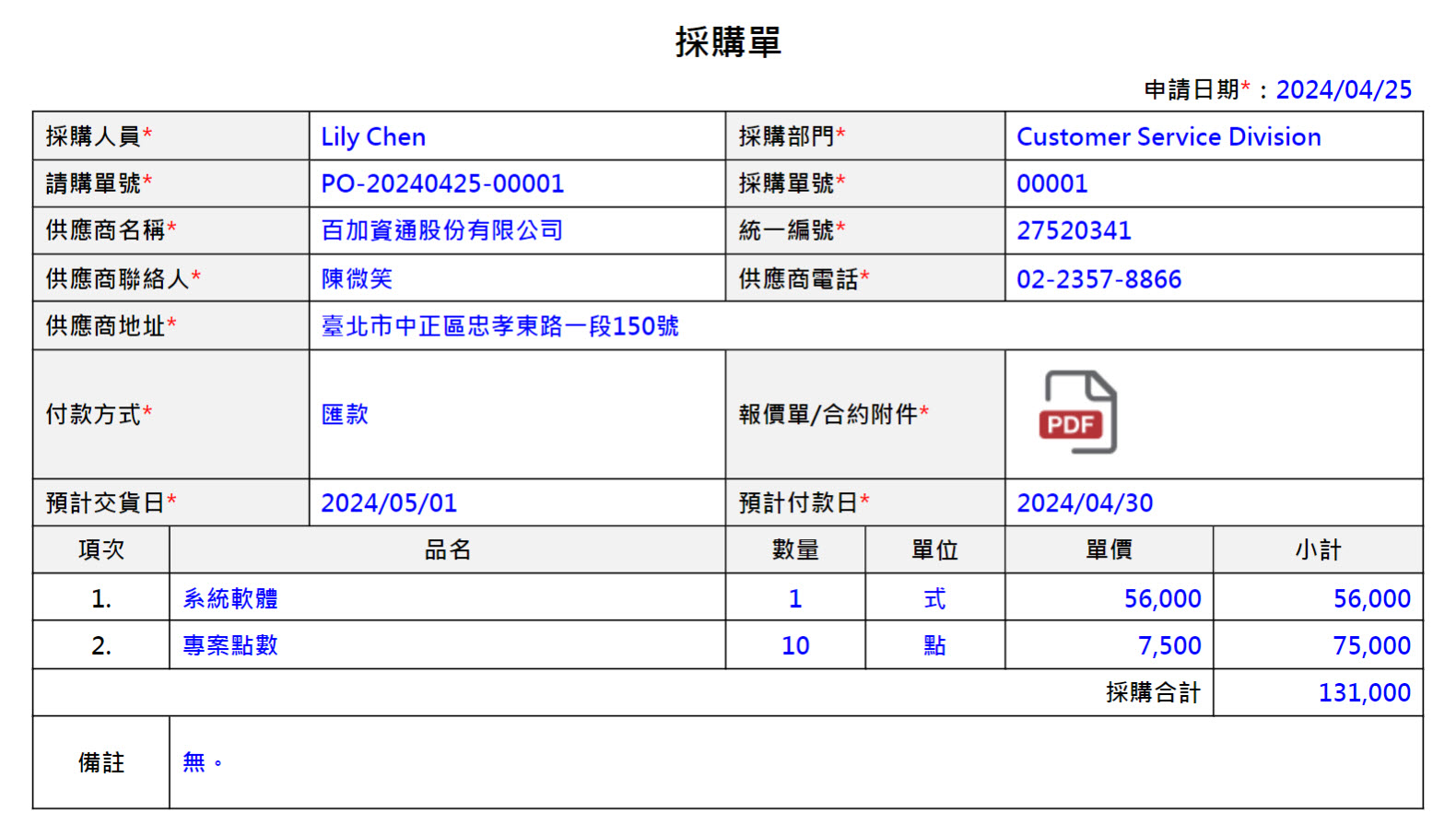Click the payment method 匯款

click(345, 415)
